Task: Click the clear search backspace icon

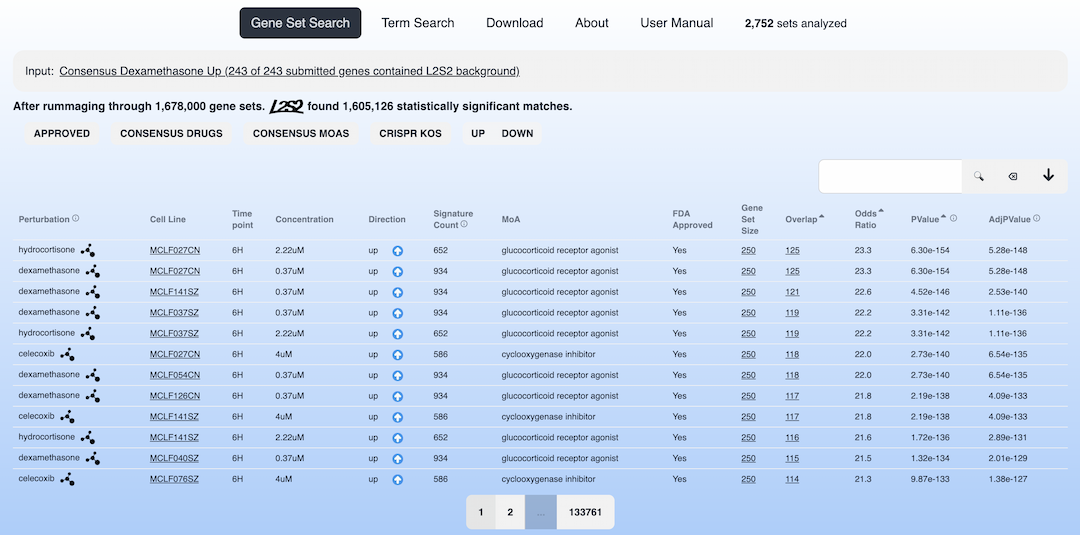Action: click(1013, 176)
